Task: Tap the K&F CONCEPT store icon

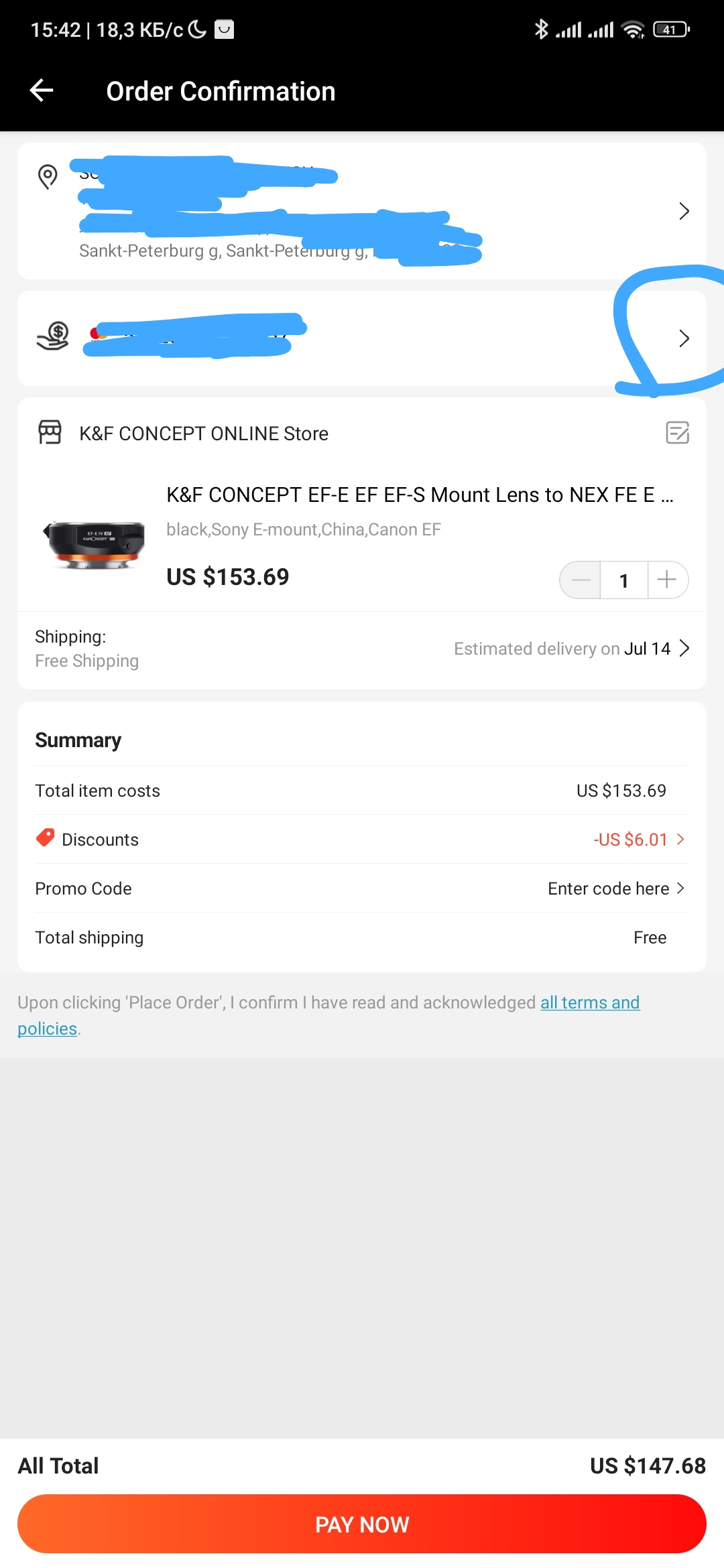Action: tap(50, 433)
